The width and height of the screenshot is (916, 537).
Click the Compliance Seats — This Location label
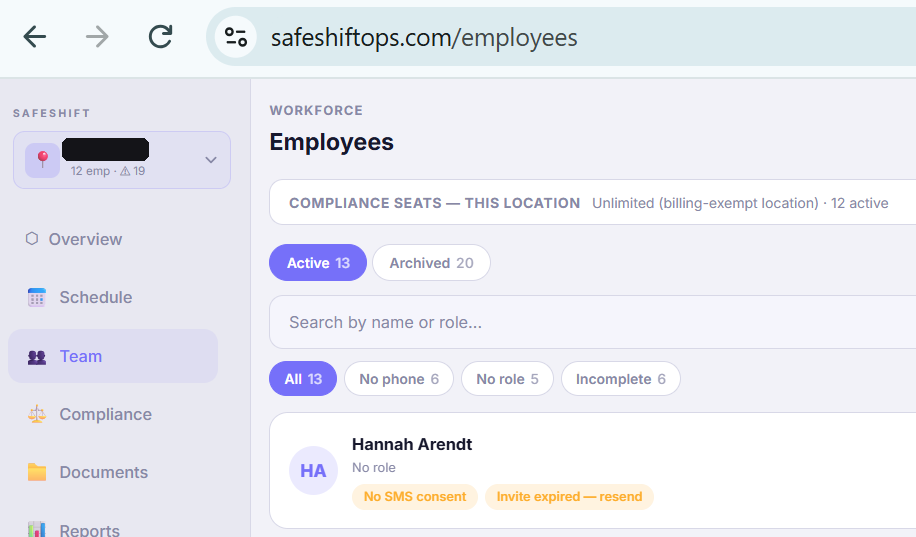[x=435, y=203]
